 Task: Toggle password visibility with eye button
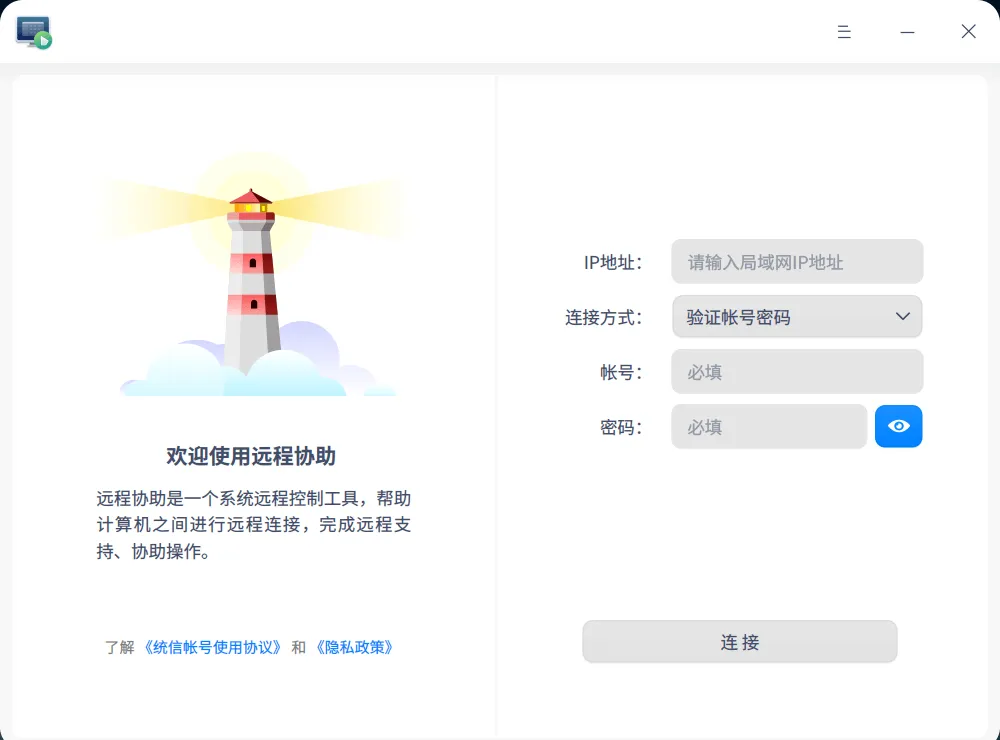(x=898, y=426)
